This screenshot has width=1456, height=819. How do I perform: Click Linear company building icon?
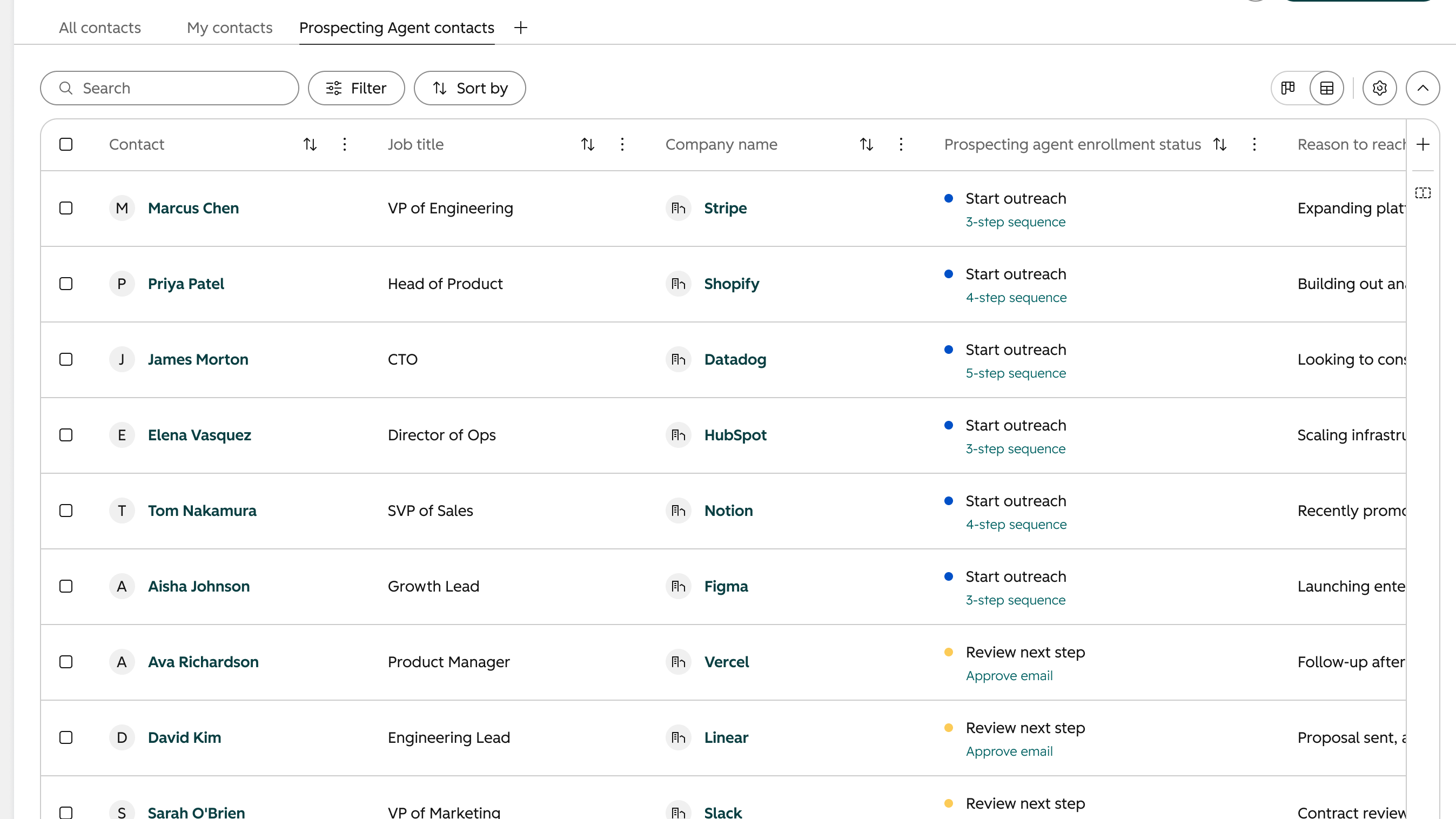pos(678,738)
